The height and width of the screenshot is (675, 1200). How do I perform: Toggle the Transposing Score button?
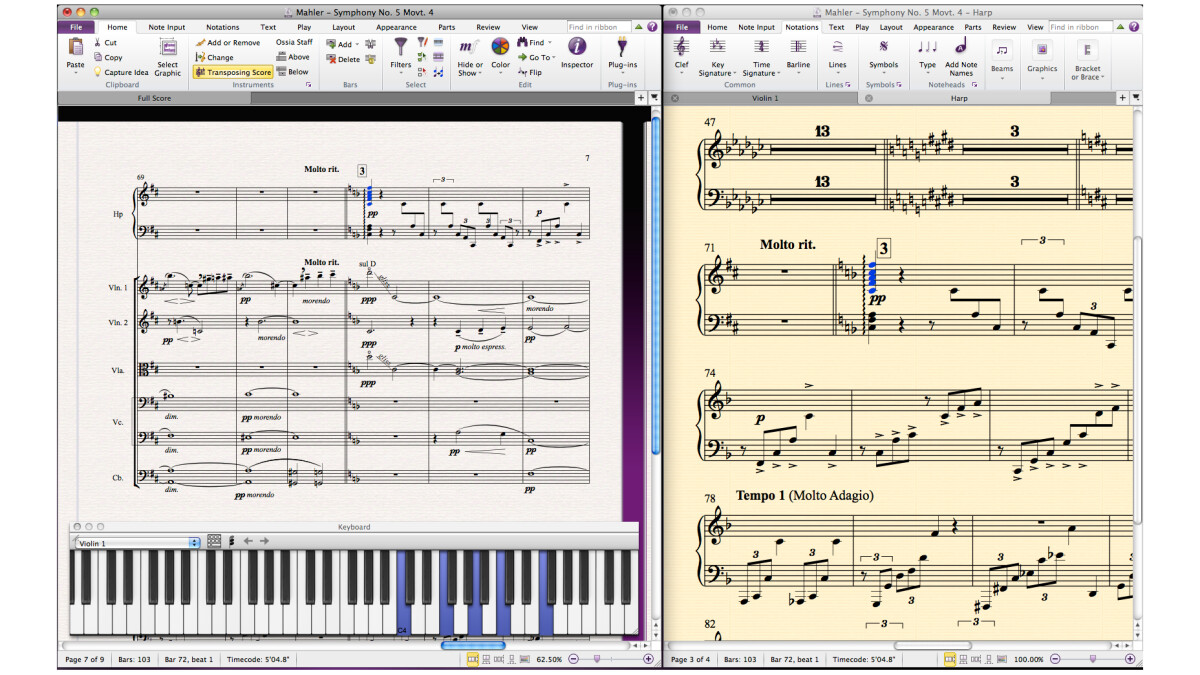(x=232, y=72)
